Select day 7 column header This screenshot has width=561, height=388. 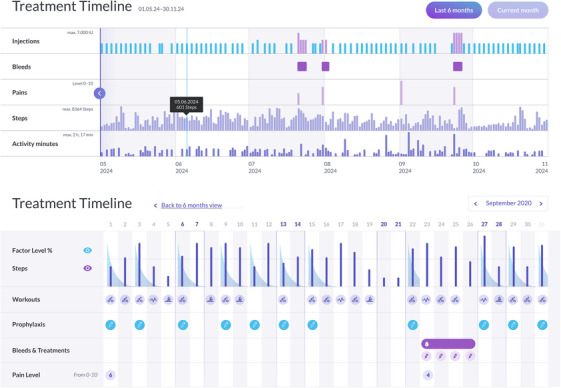click(197, 224)
